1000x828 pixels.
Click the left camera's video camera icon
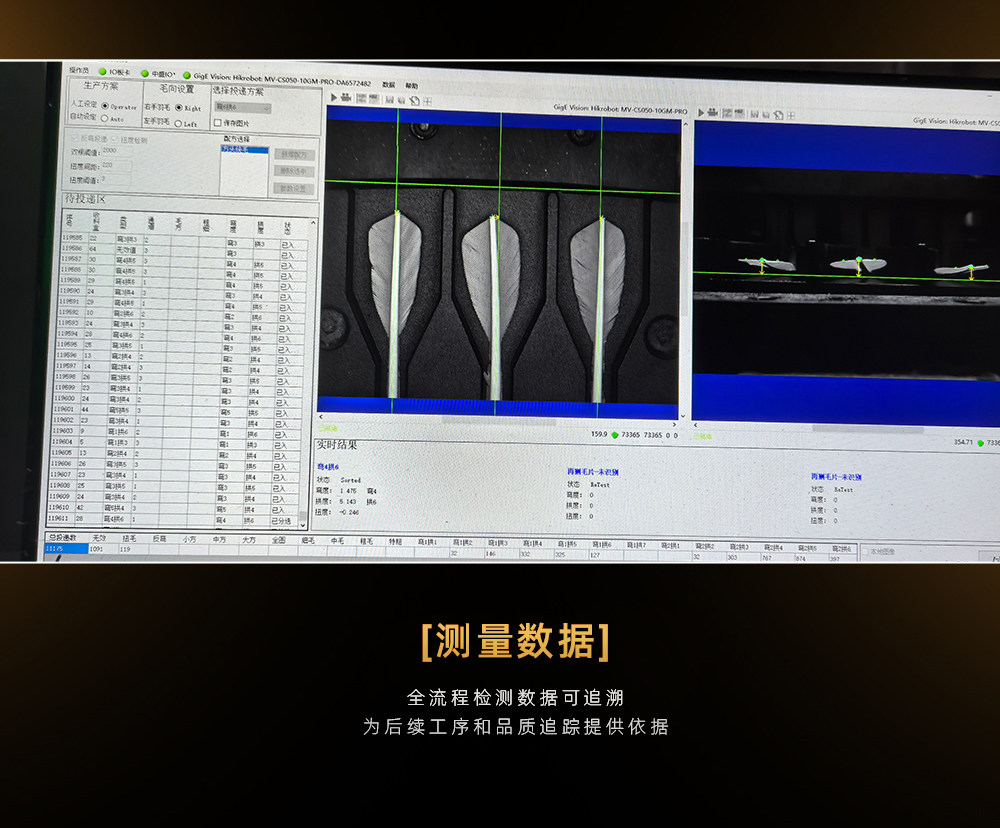click(x=346, y=98)
